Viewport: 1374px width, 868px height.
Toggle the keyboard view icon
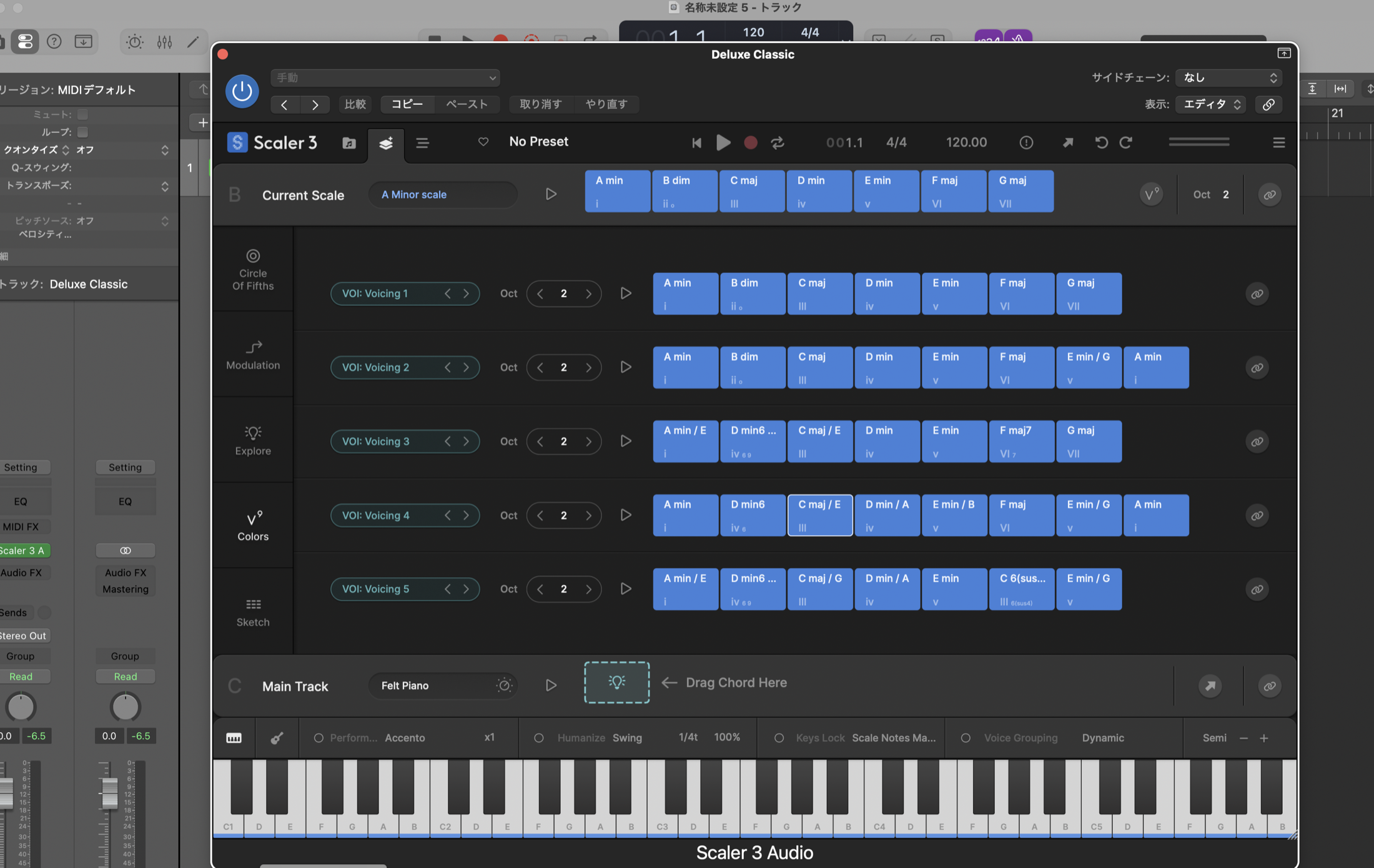coord(234,738)
